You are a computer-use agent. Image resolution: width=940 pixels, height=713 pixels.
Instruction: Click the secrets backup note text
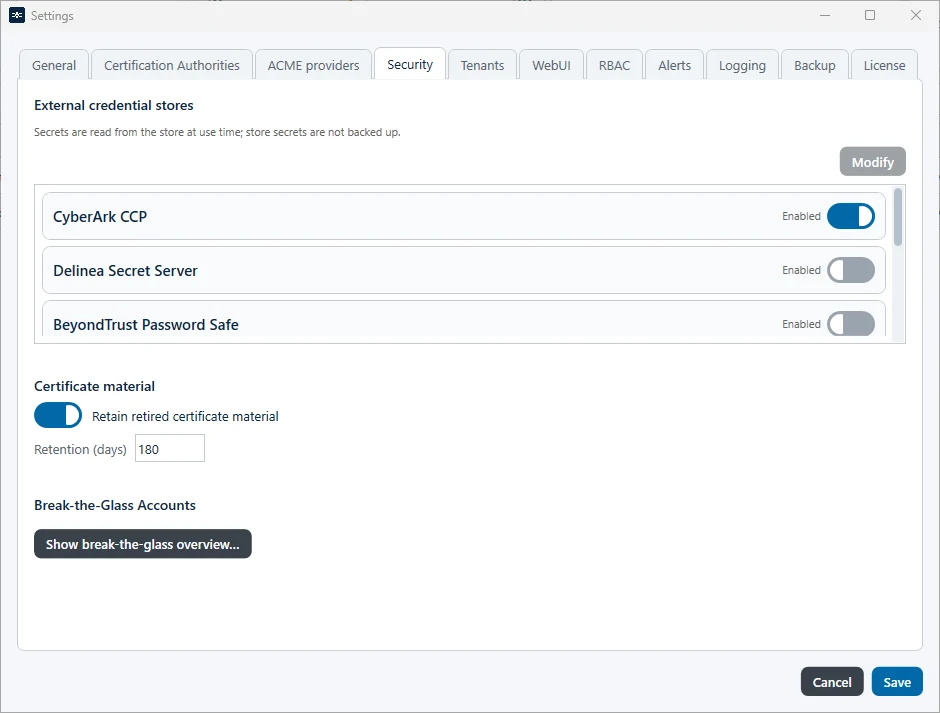point(217,132)
